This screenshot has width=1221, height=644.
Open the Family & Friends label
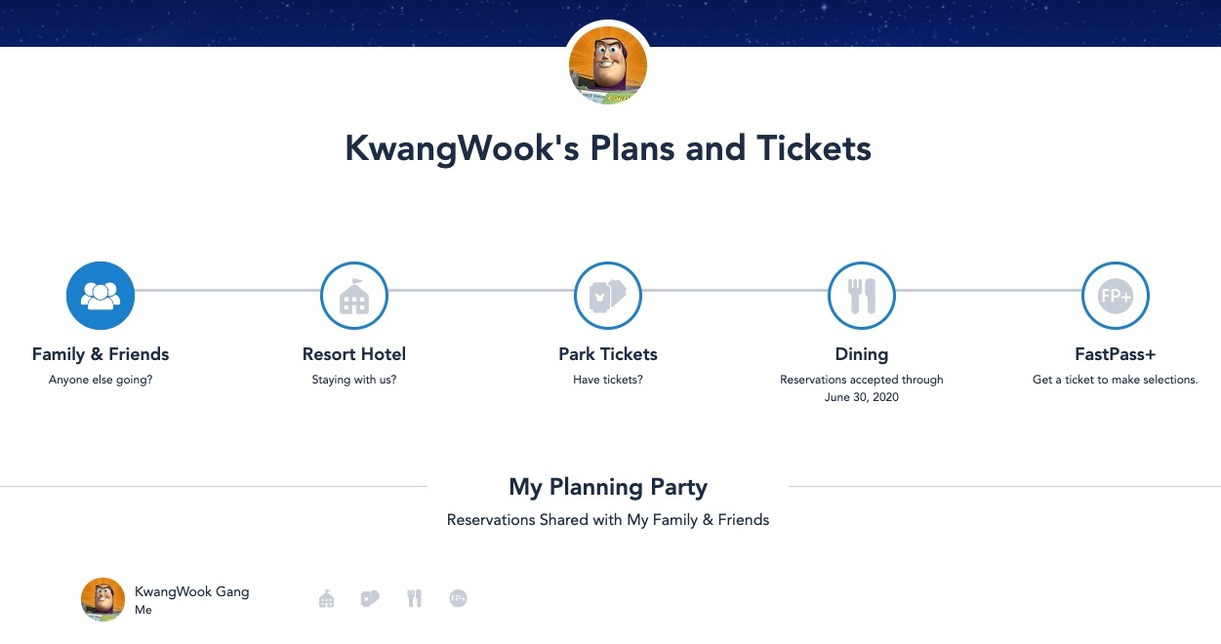tap(100, 354)
